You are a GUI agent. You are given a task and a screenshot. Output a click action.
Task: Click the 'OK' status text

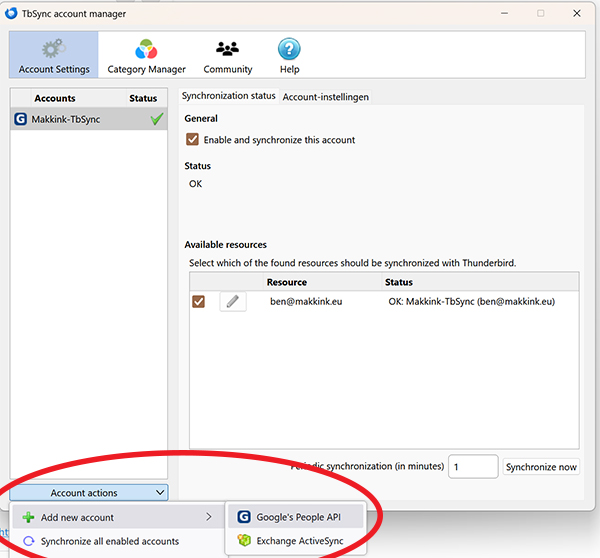(196, 184)
